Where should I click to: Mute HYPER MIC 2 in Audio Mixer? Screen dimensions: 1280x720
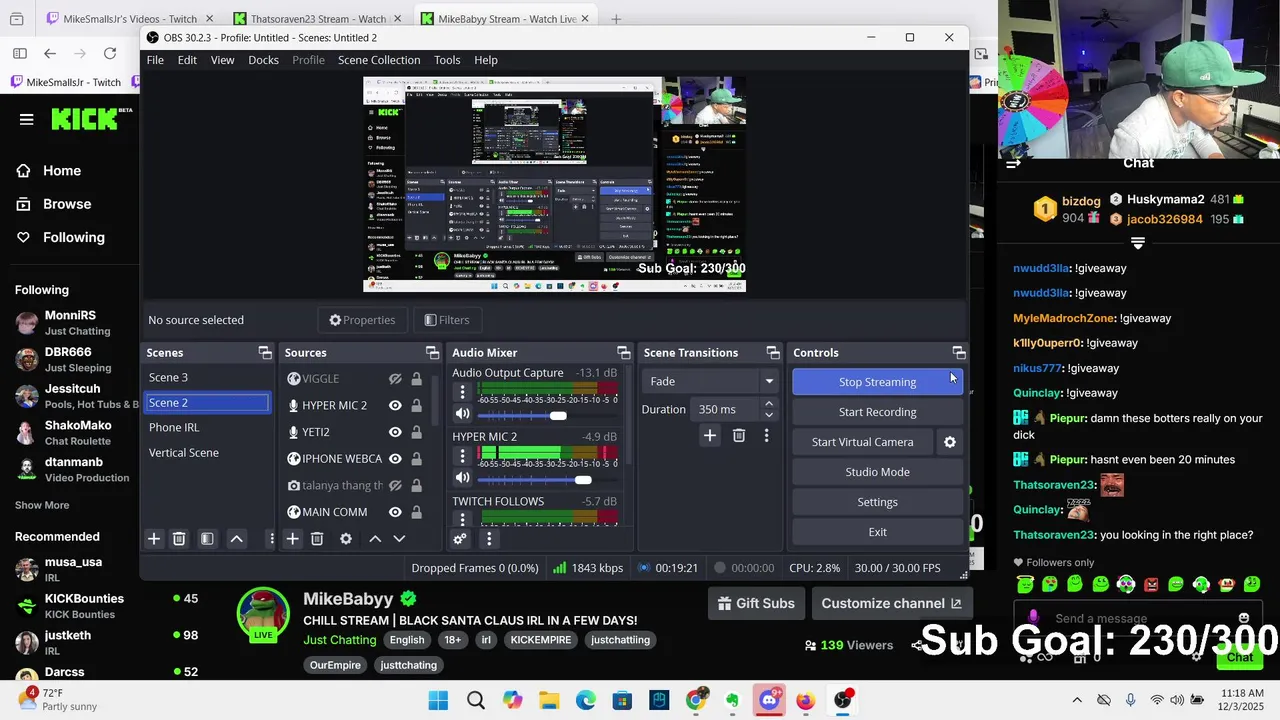462,479
